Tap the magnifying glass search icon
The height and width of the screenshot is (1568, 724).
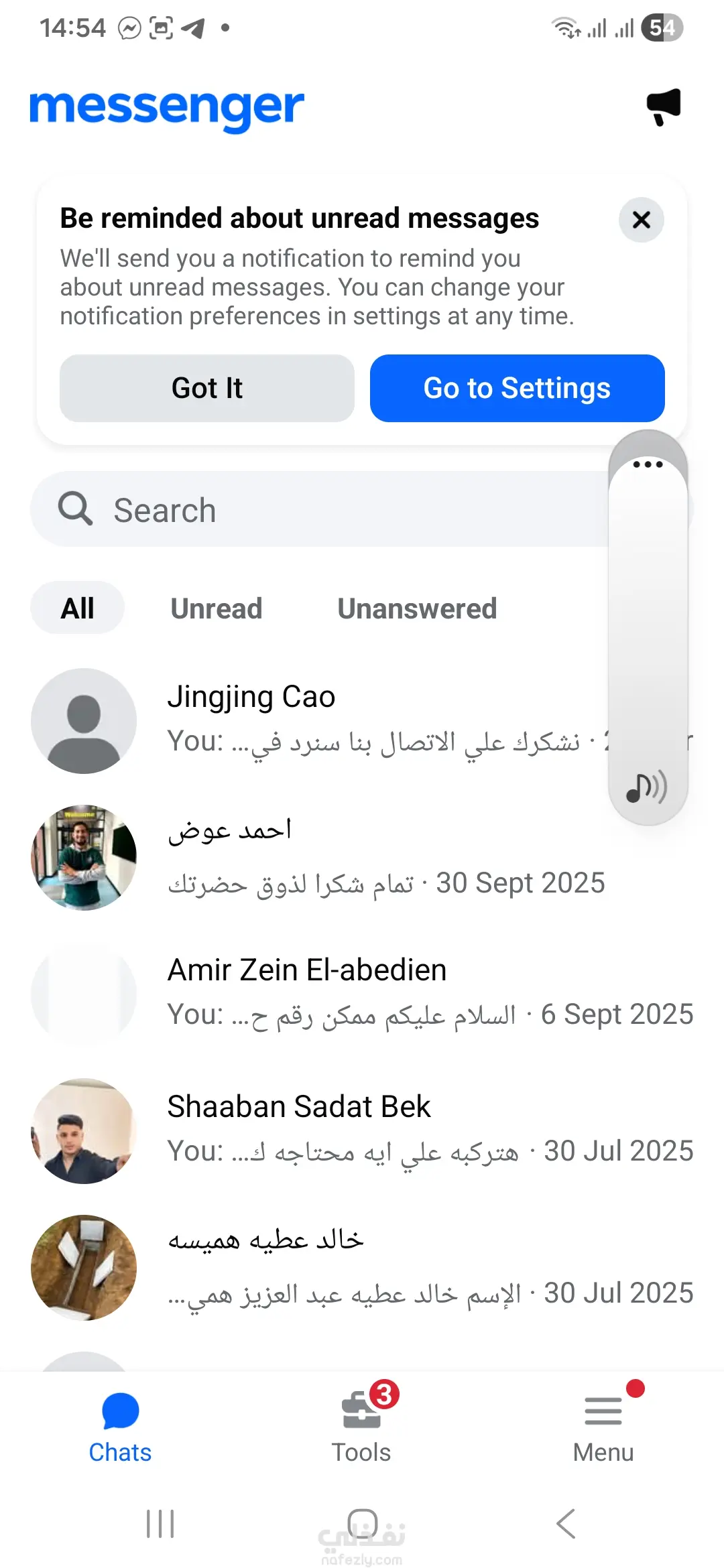75,509
